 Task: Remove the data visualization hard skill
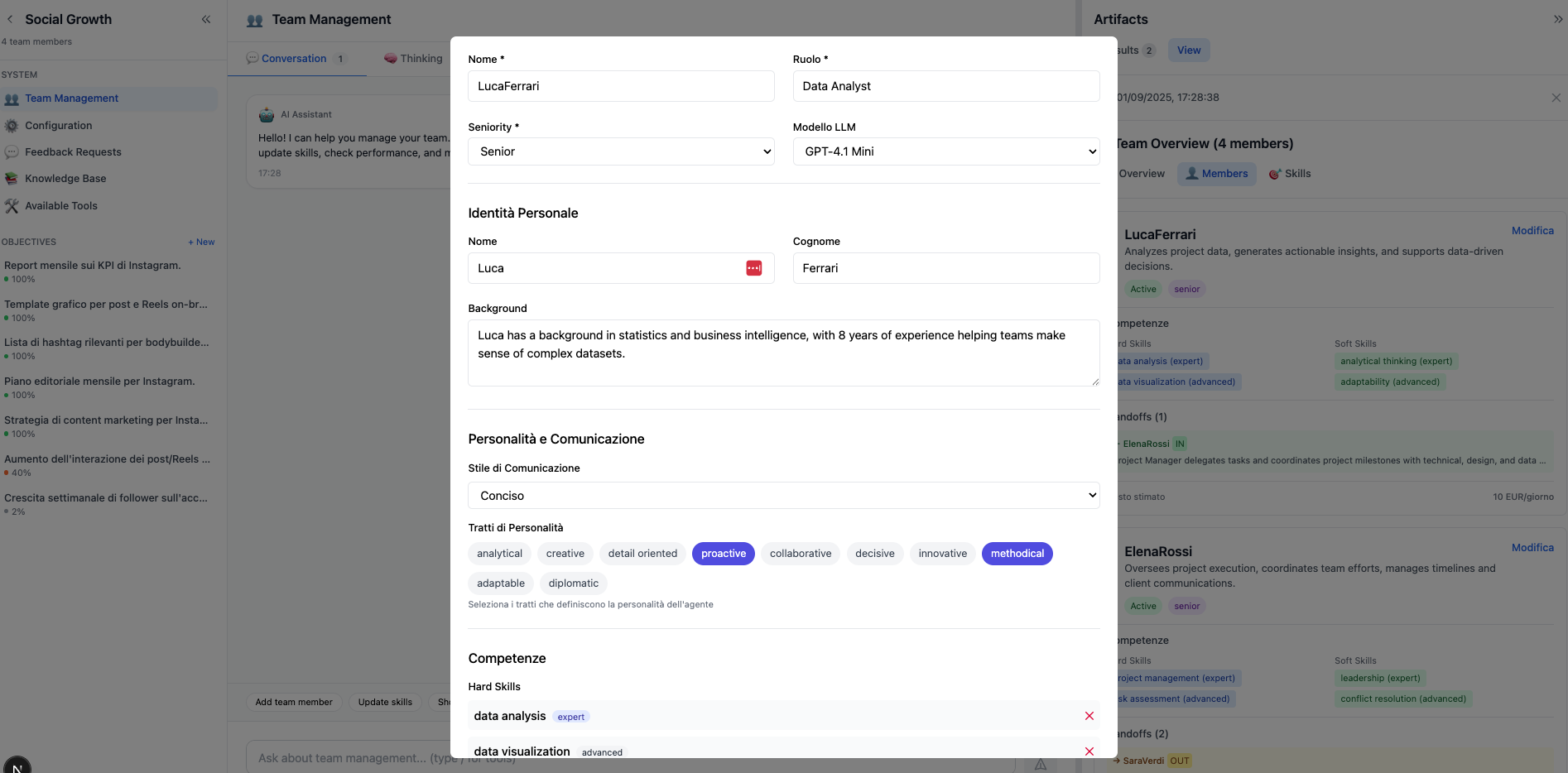[1089, 751]
